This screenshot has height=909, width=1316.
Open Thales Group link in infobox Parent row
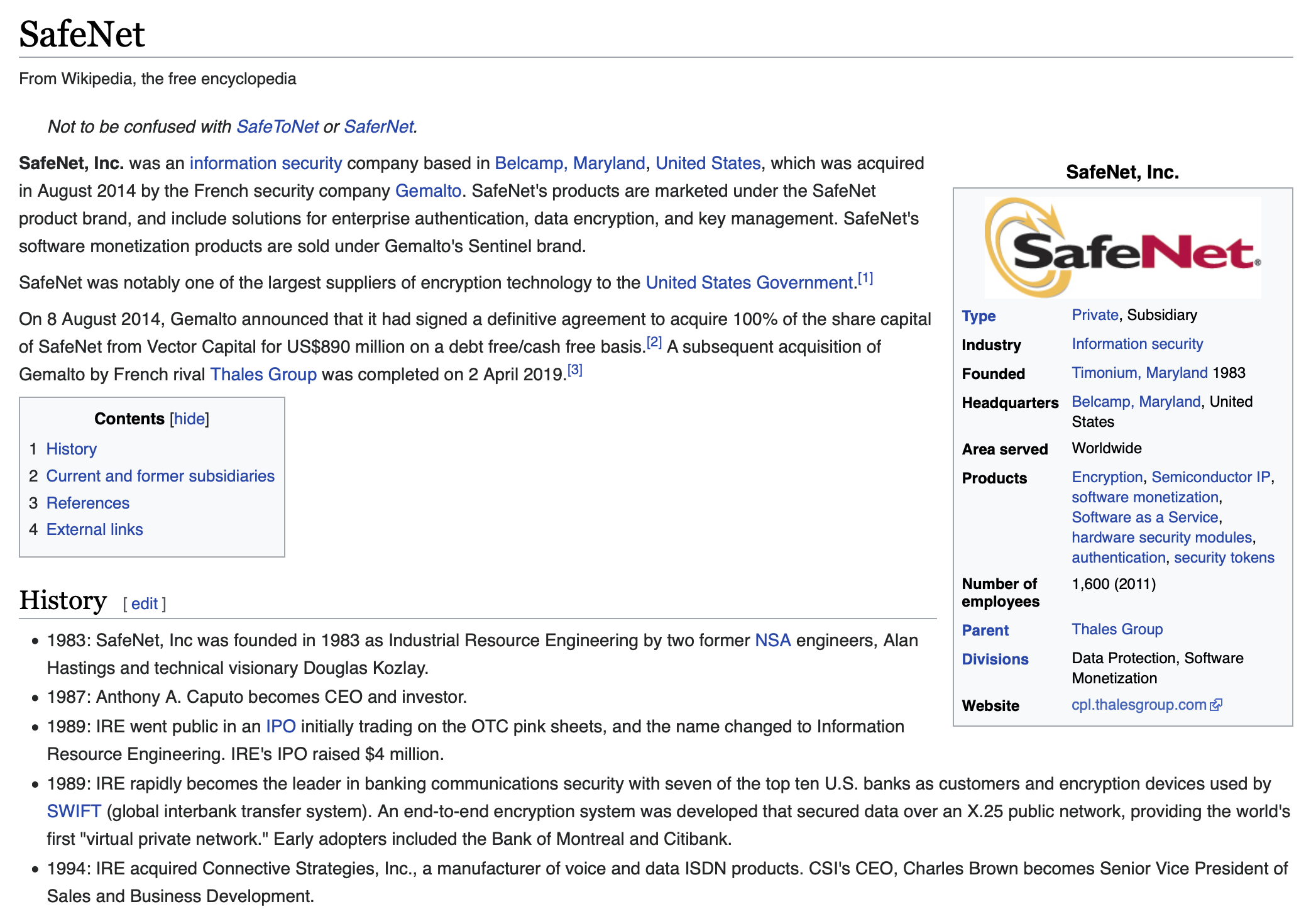tap(1117, 629)
